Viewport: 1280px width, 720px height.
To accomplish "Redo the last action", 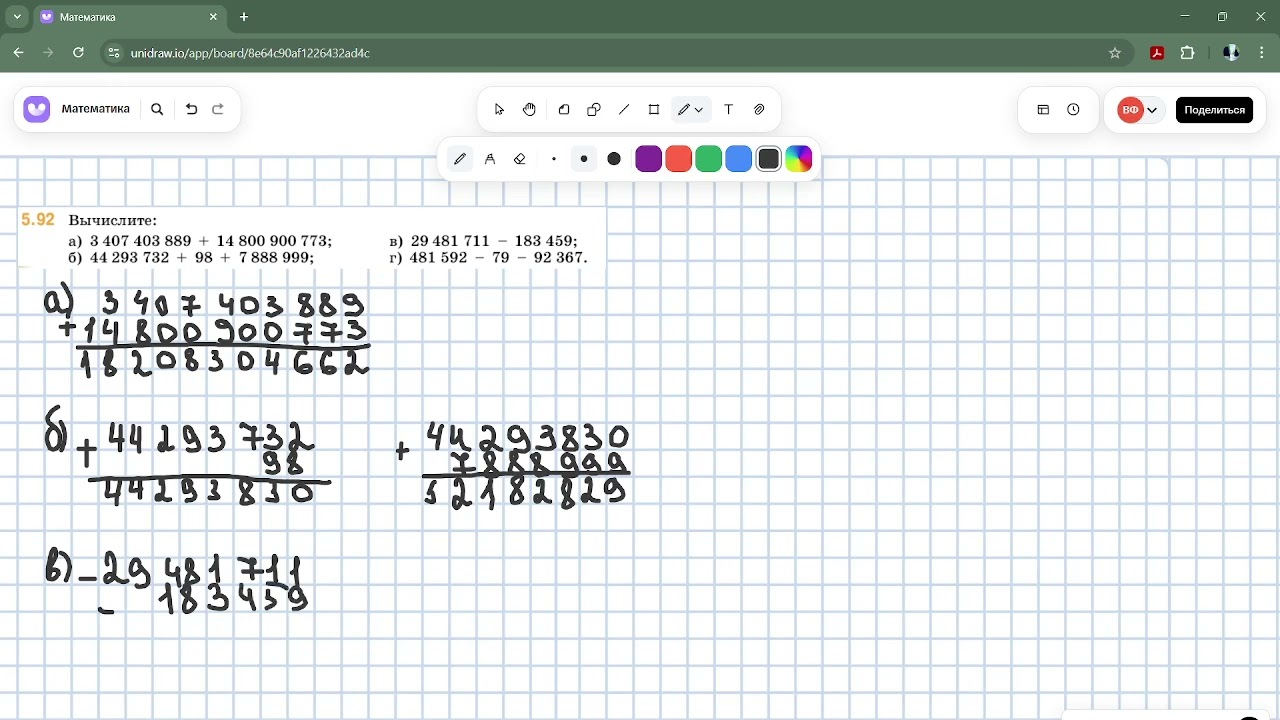I will pos(218,110).
